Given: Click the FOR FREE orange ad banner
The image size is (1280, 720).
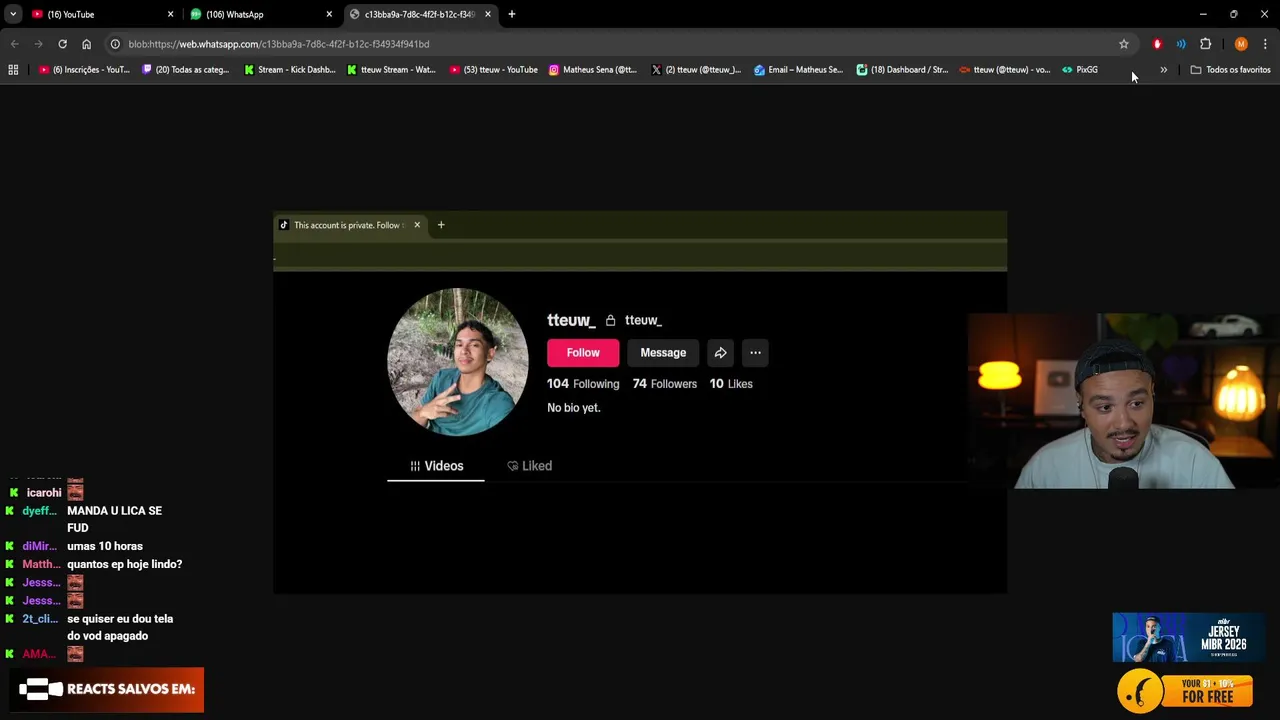Looking at the screenshot, I should coord(1186,691).
